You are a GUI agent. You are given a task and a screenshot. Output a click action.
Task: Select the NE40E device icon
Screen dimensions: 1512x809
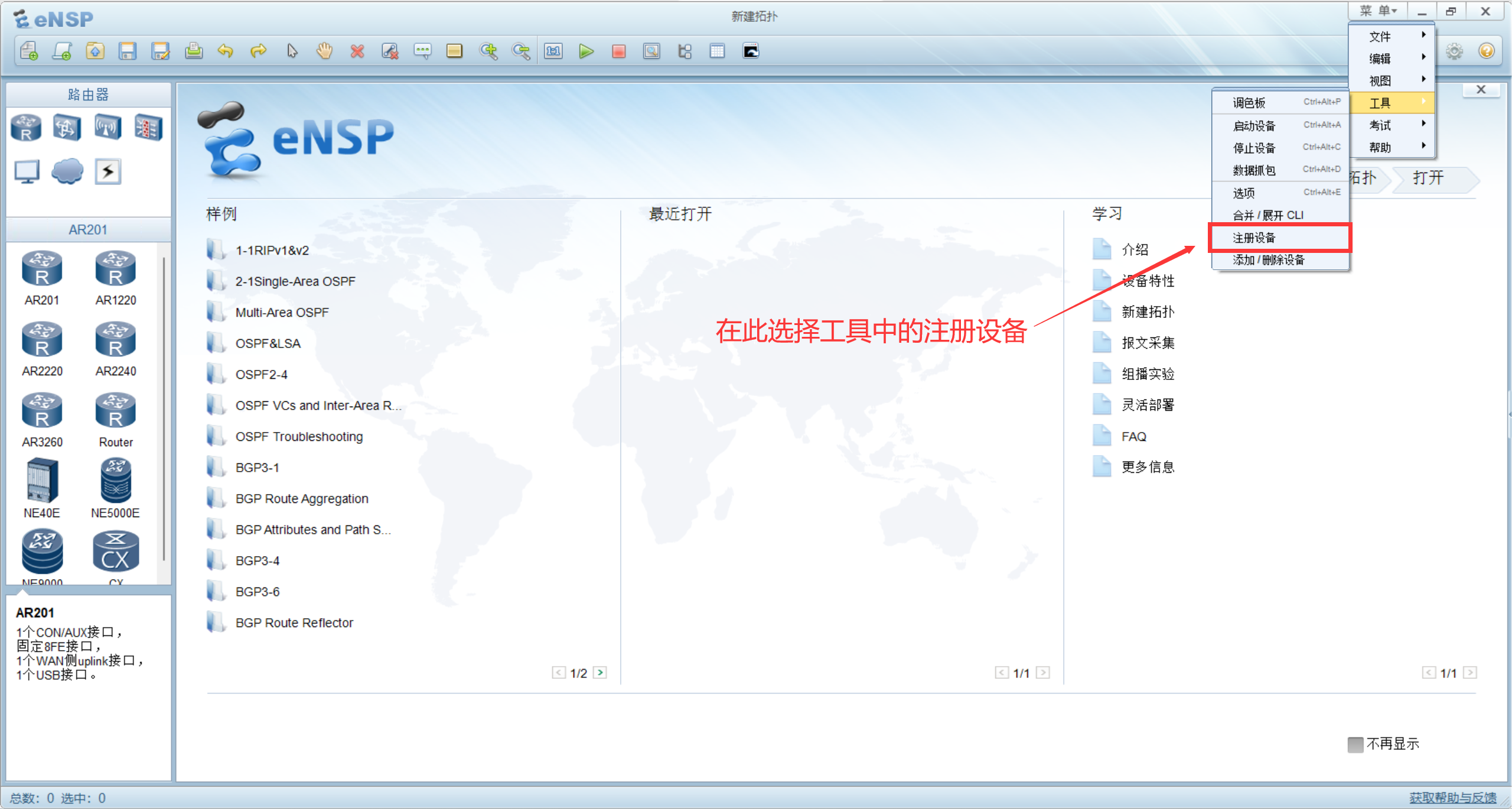(41, 480)
